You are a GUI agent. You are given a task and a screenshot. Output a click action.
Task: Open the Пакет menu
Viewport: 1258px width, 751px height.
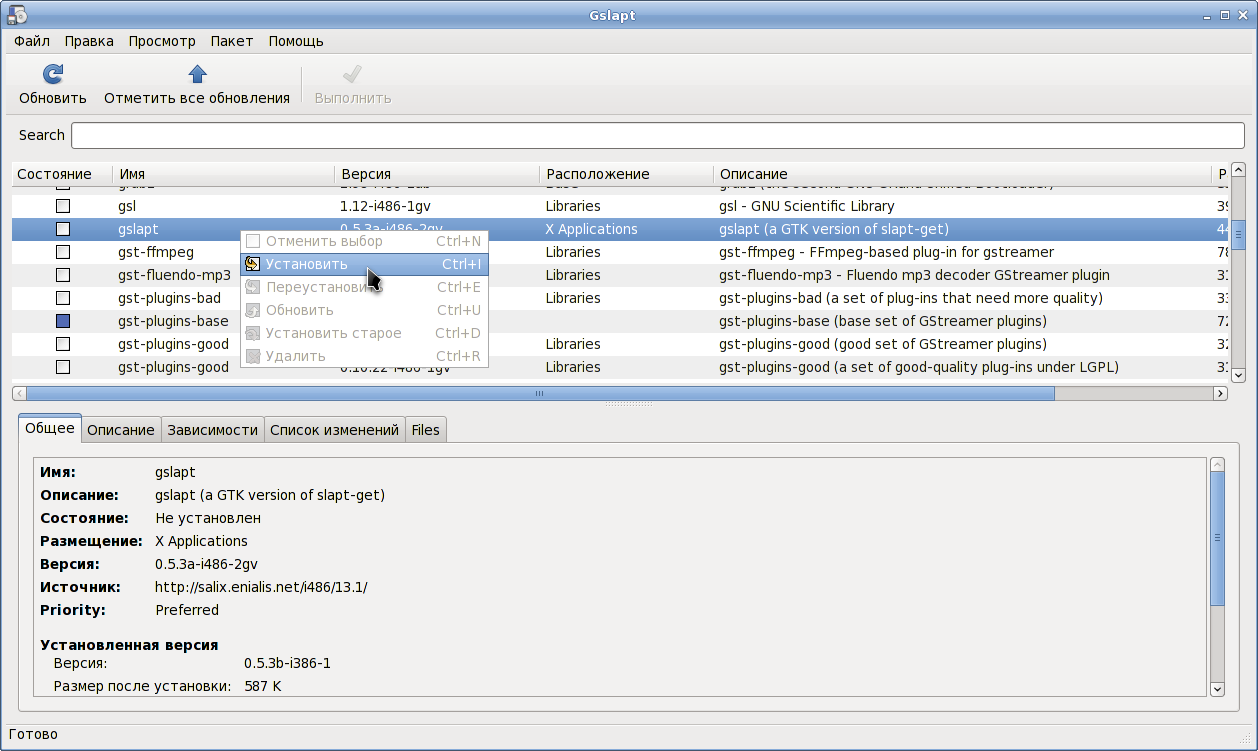coord(232,41)
